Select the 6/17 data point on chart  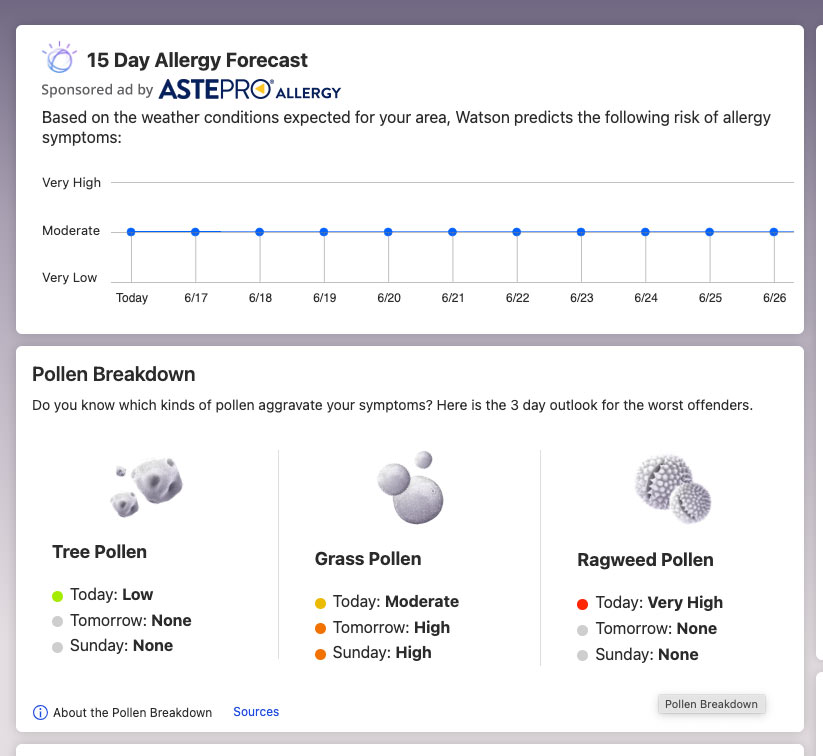click(x=195, y=232)
